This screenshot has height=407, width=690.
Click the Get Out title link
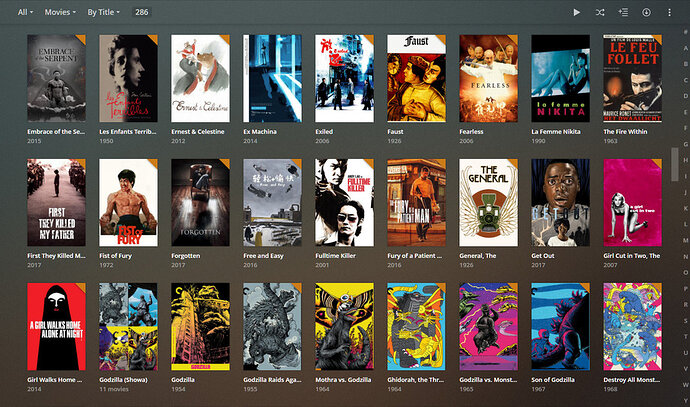coord(543,256)
